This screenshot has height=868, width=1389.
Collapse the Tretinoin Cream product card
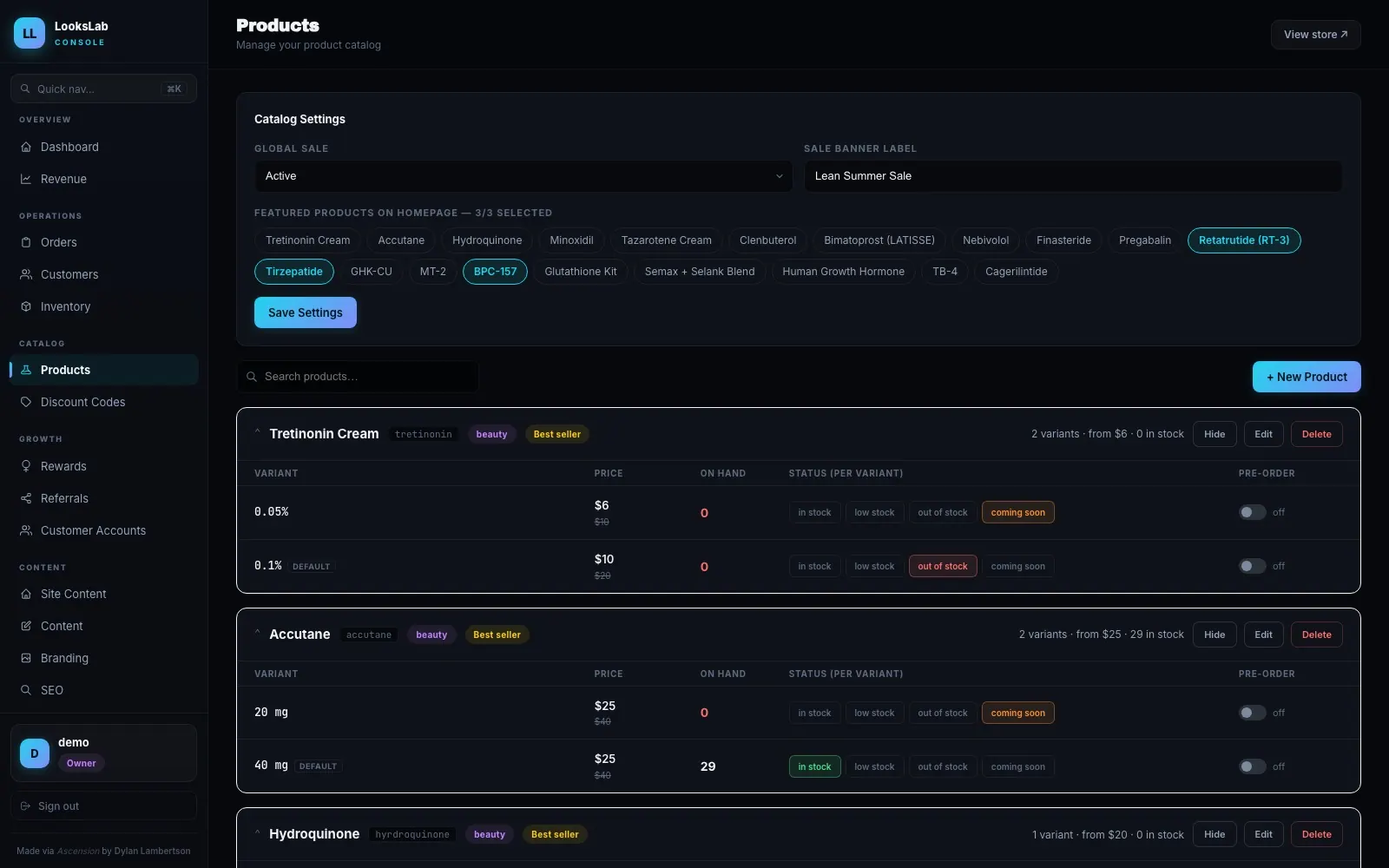click(x=258, y=432)
